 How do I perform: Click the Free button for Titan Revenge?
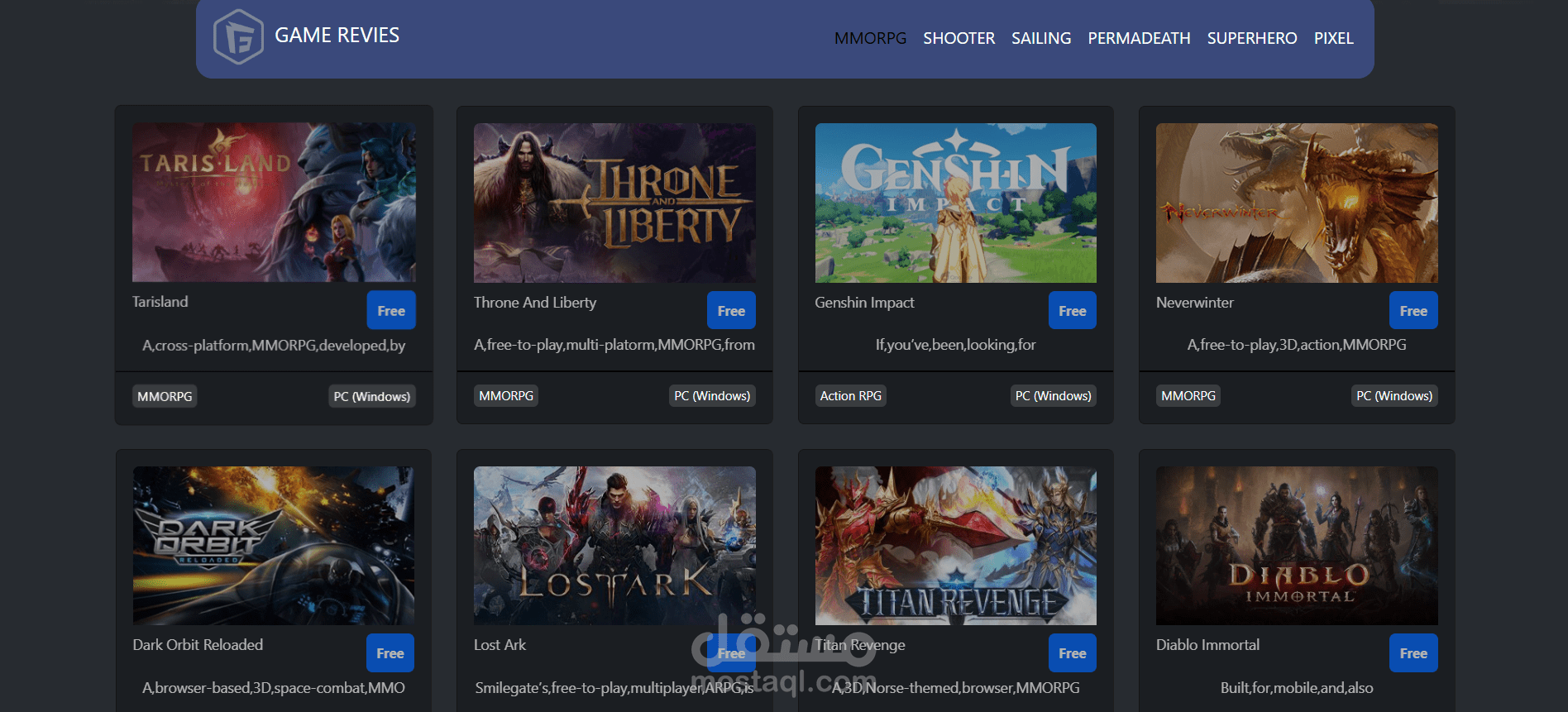click(x=1073, y=652)
